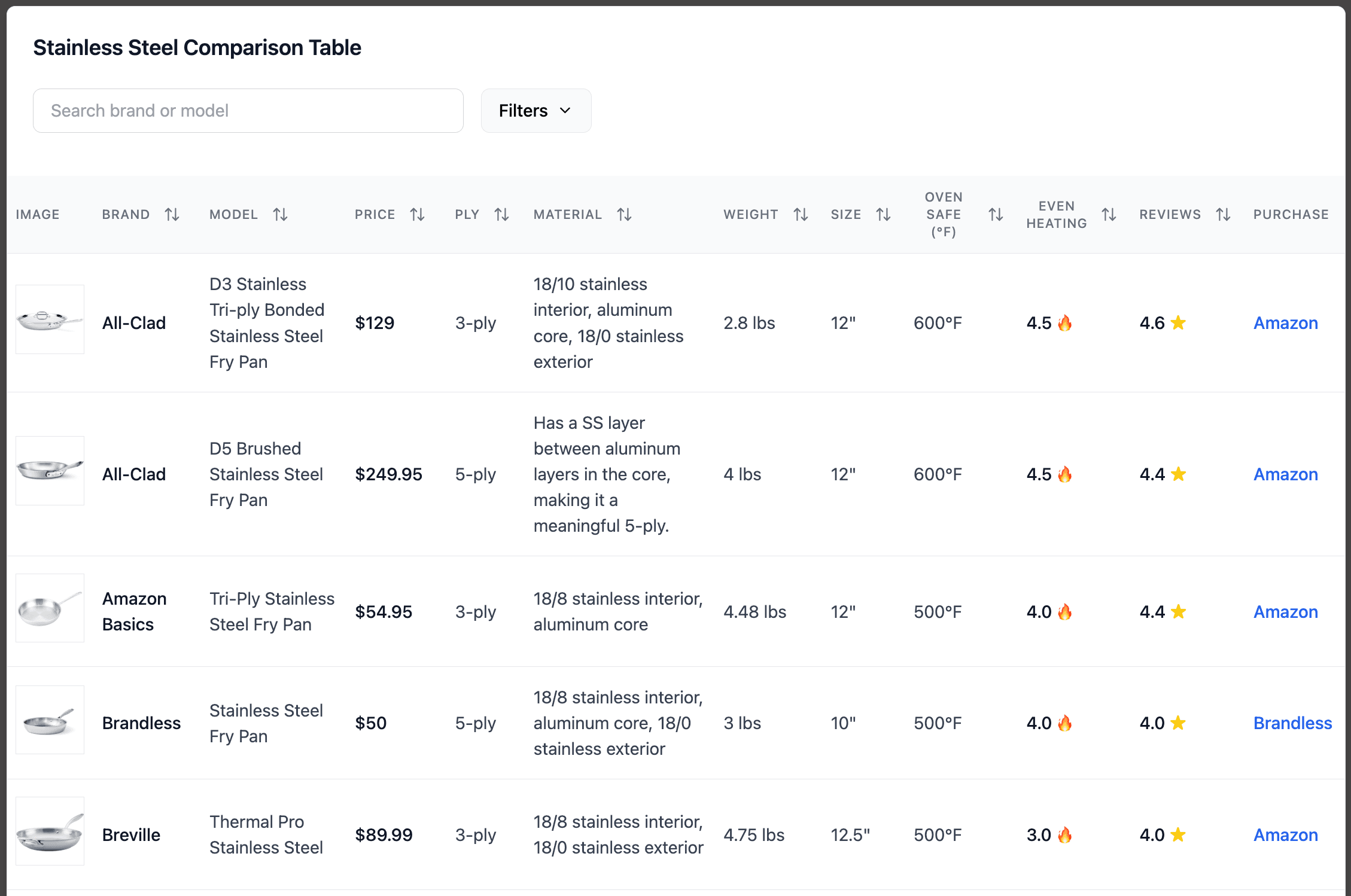Select the $249.95 price cell

(x=388, y=474)
